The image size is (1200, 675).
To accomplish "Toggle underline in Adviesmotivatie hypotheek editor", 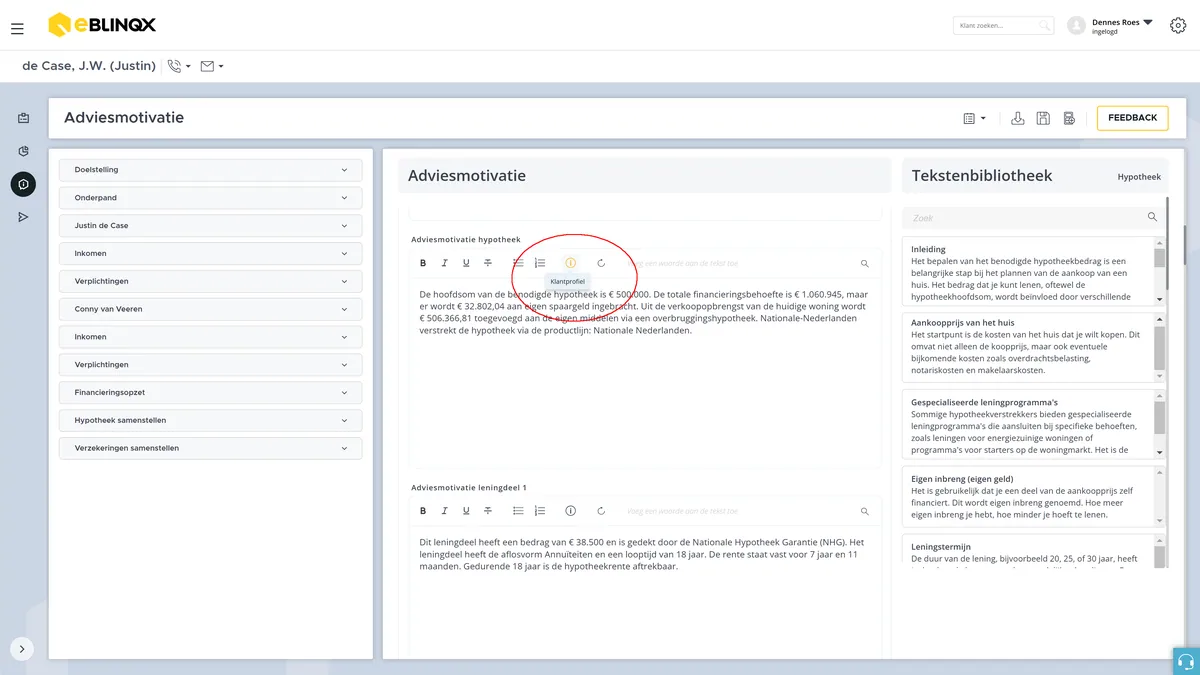I will [466, 263].
